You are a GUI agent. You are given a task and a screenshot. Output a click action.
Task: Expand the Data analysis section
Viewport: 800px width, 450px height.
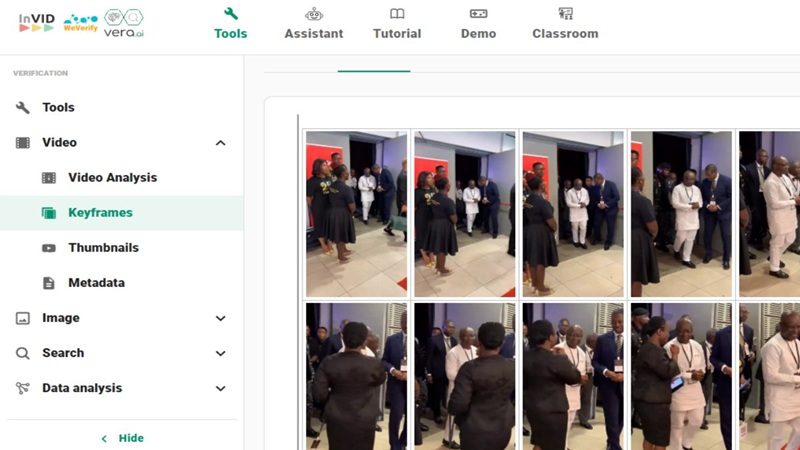pyautogui.click(x=121, y=388)
